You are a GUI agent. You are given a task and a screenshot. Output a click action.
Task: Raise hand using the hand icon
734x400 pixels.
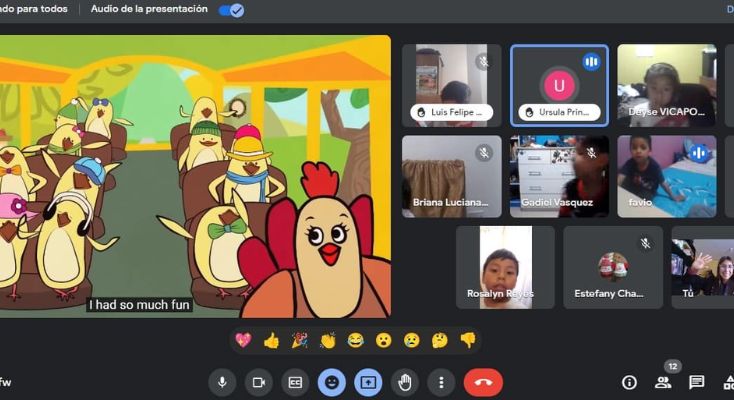(x=404, y=382)
